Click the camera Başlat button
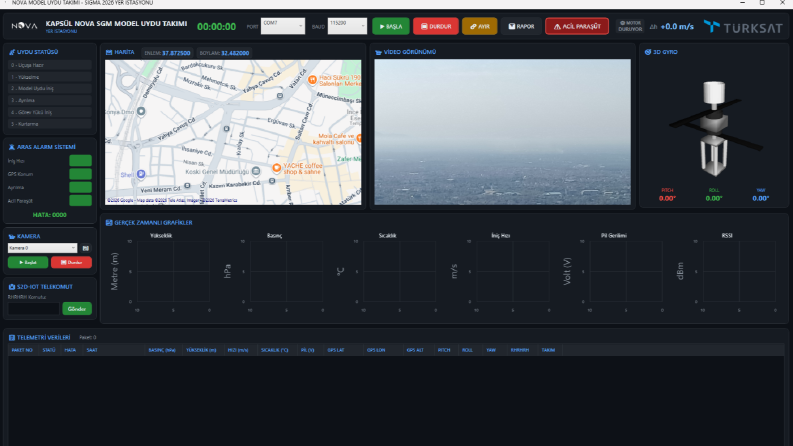Screen dimensions: 793x446 coord(28,262)
